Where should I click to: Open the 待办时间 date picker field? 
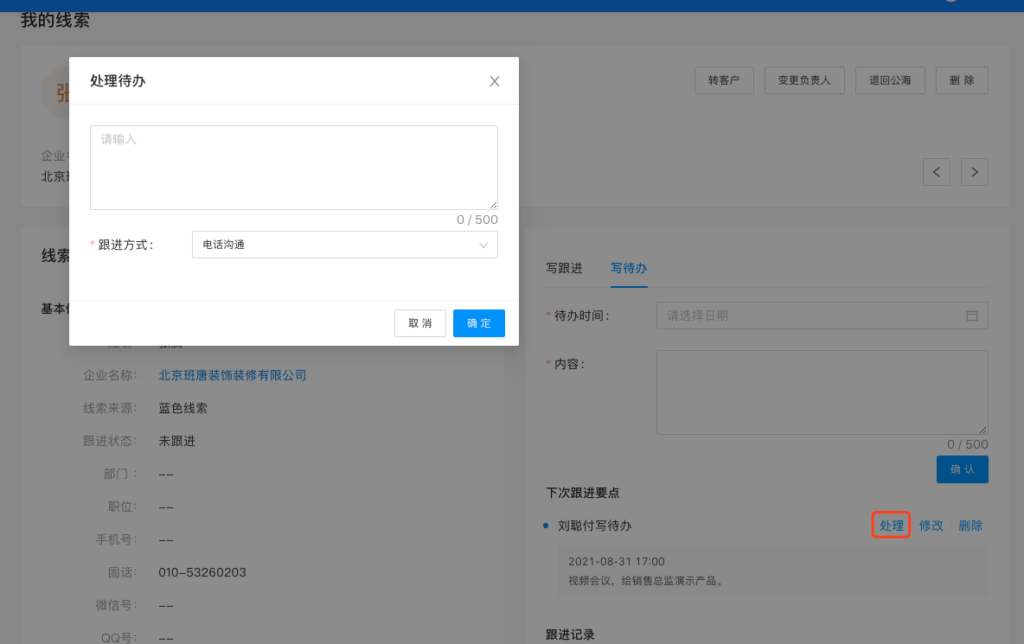pyautogui.click(x=810, y=316)
